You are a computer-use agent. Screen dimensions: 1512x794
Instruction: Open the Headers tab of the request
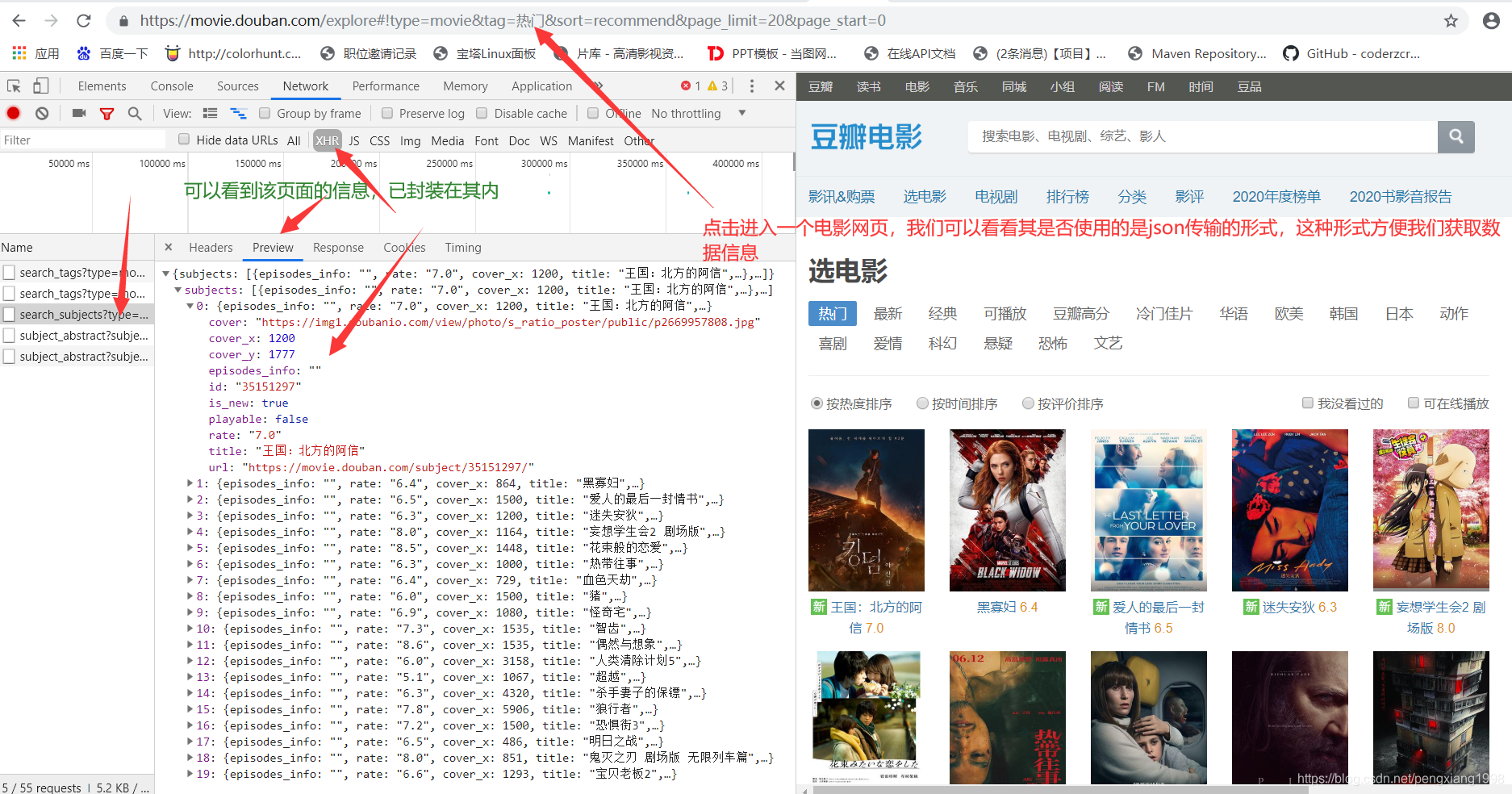click(211, 248)
